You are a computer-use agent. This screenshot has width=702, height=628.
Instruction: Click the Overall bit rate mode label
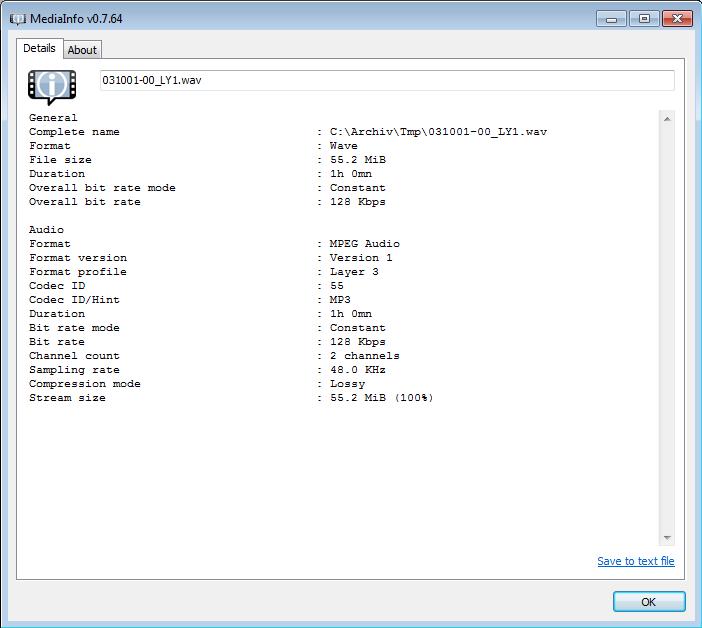coord(102,188)
